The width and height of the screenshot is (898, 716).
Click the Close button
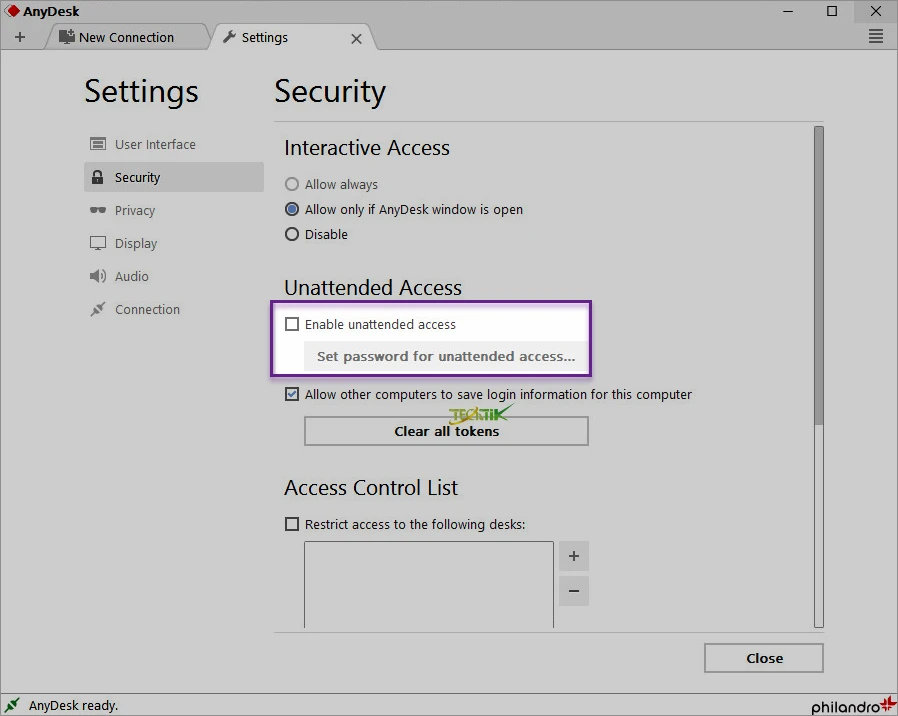[764, 658]
